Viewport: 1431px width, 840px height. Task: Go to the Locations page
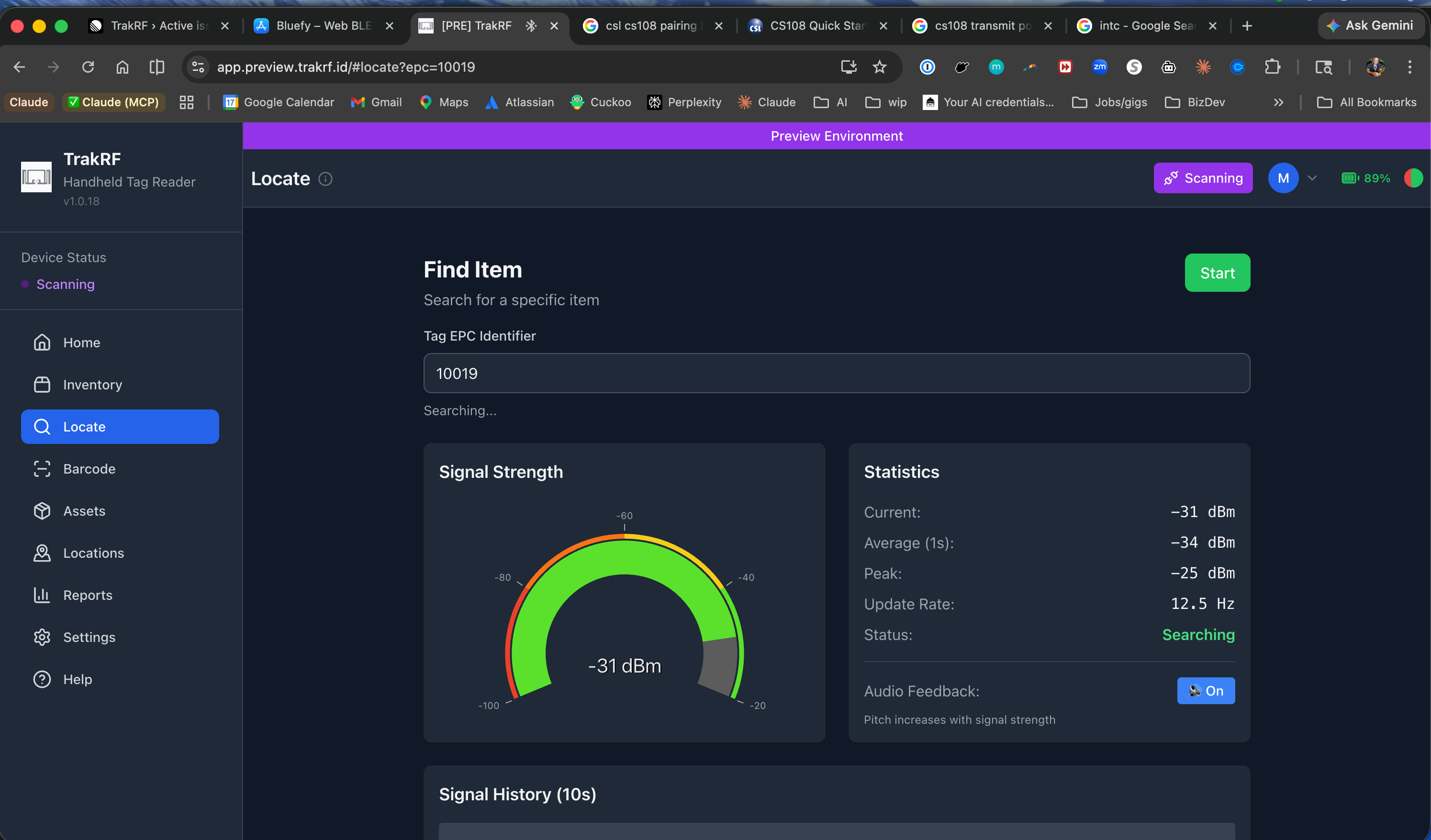93,553
